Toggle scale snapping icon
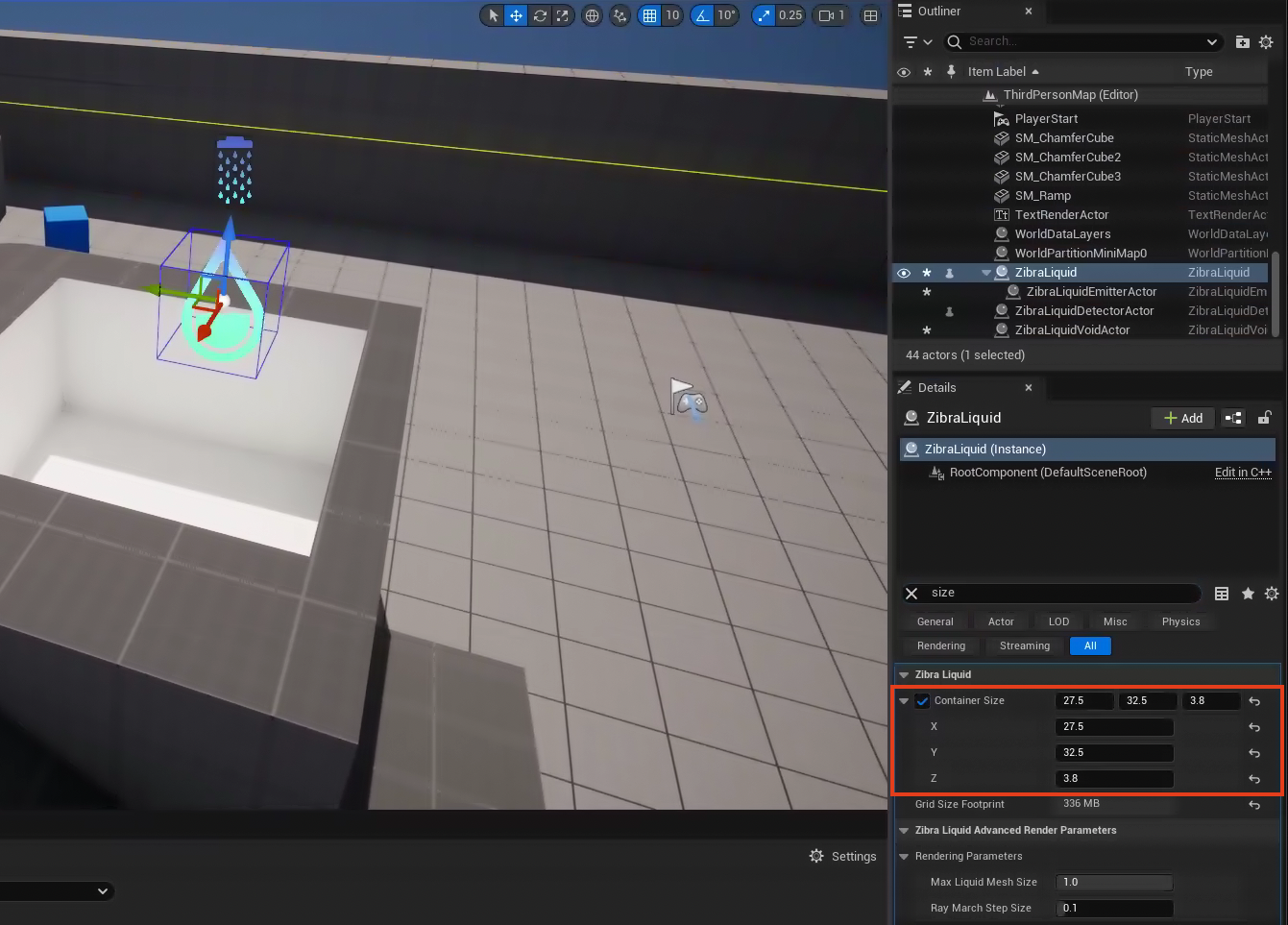Image resolution: width=1288 pixels, height=925 pixels. pos(764,15)
